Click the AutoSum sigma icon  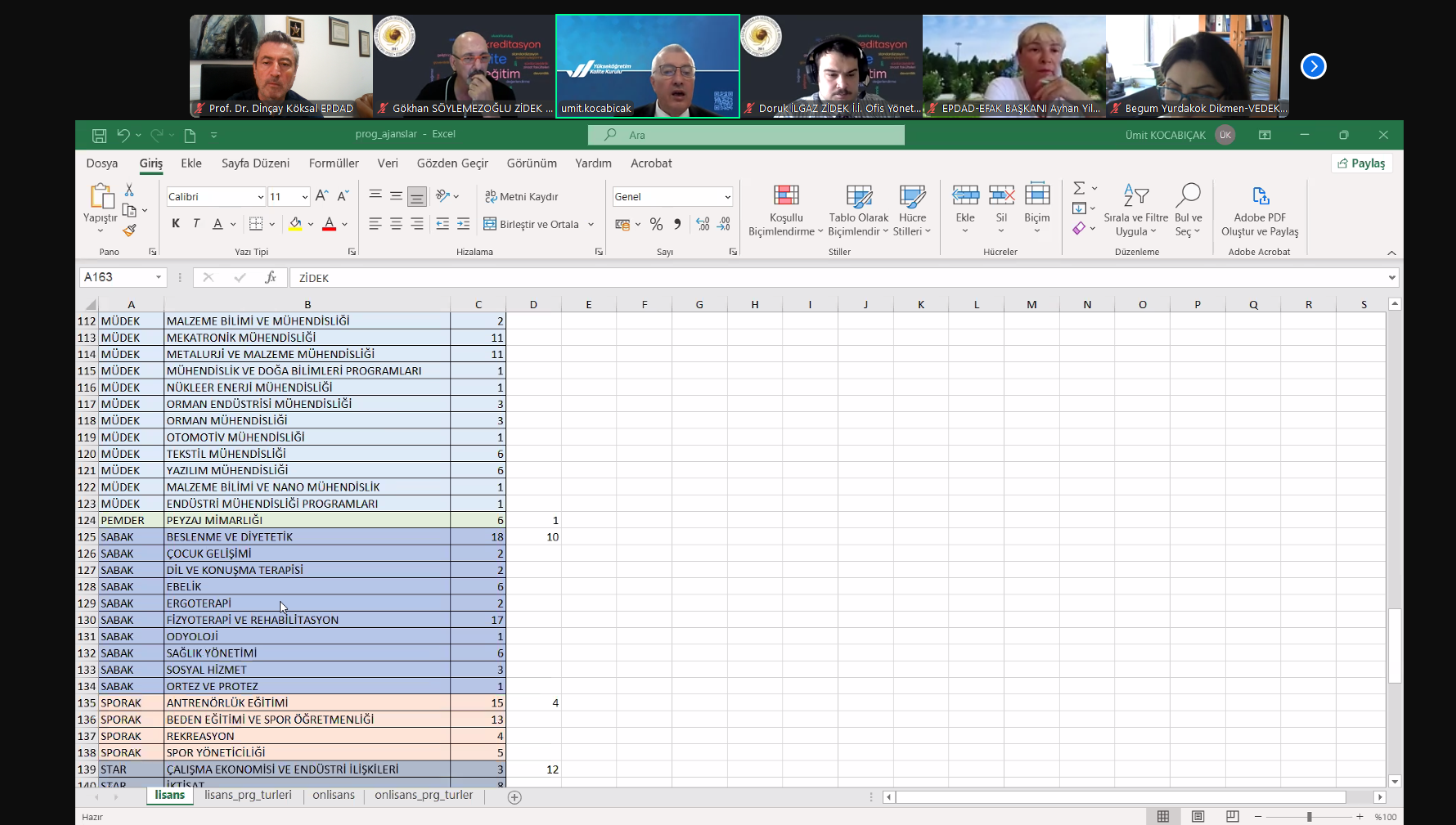coord(1079,188)
